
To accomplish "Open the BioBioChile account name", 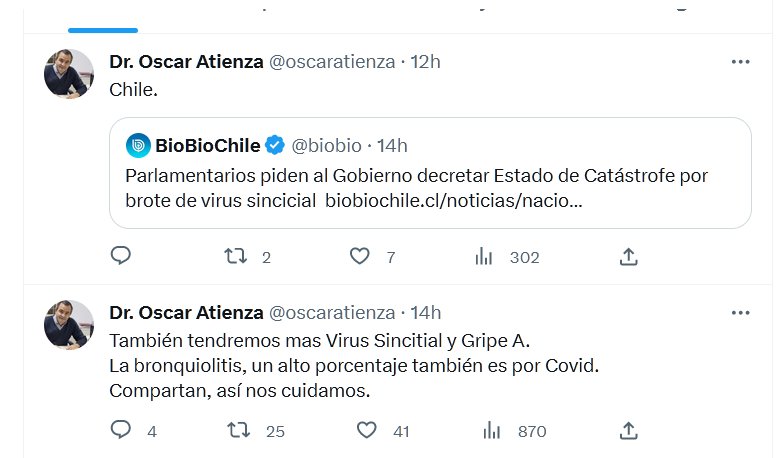I will (x=207, y=146).
